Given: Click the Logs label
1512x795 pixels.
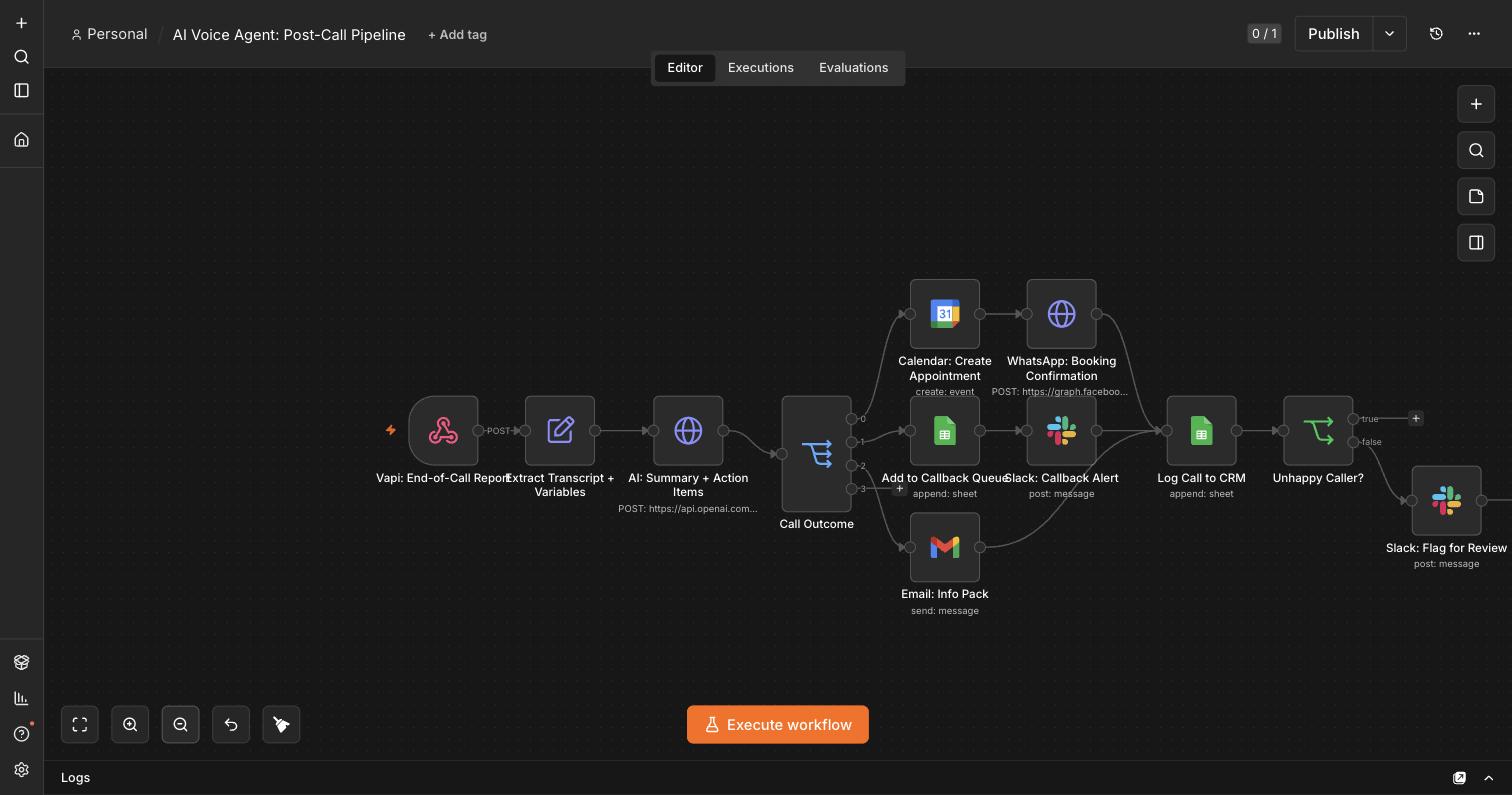Looking at the screenshot, I should (75, 777).
